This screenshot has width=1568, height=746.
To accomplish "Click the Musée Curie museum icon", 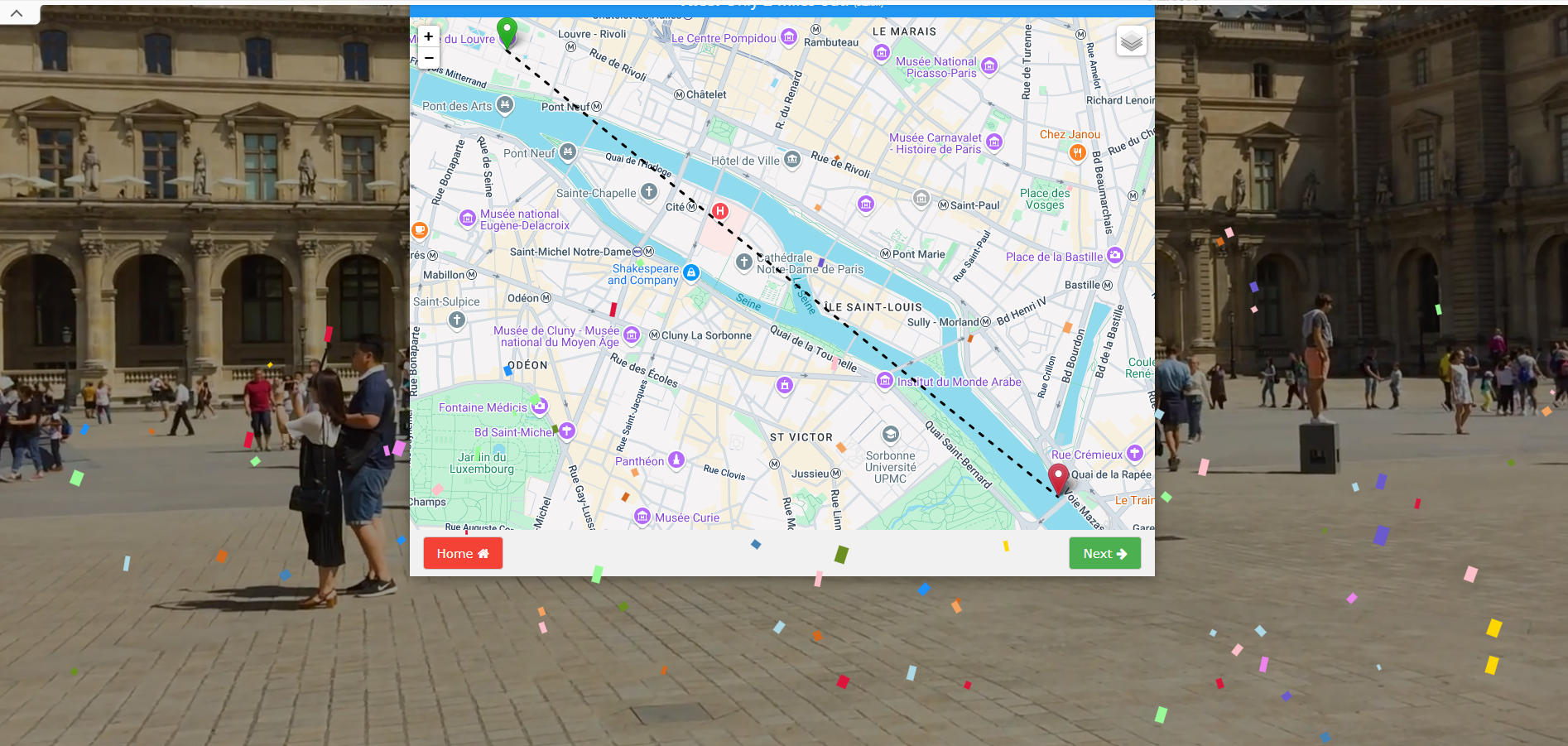I will tap(642, 517).
